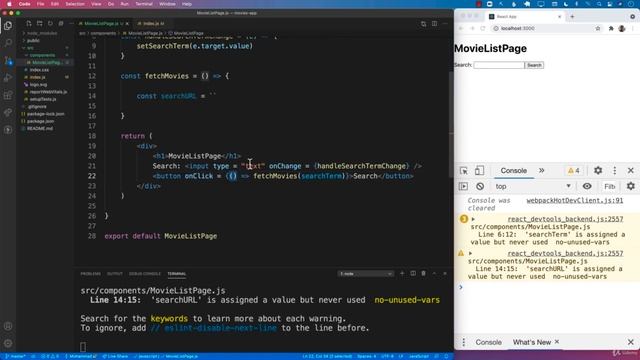Viewport: 640px width, 360px height.
Task: Open Chrome extensions puzzle icon
Action: pyautogui.click(x=611, y=29)
